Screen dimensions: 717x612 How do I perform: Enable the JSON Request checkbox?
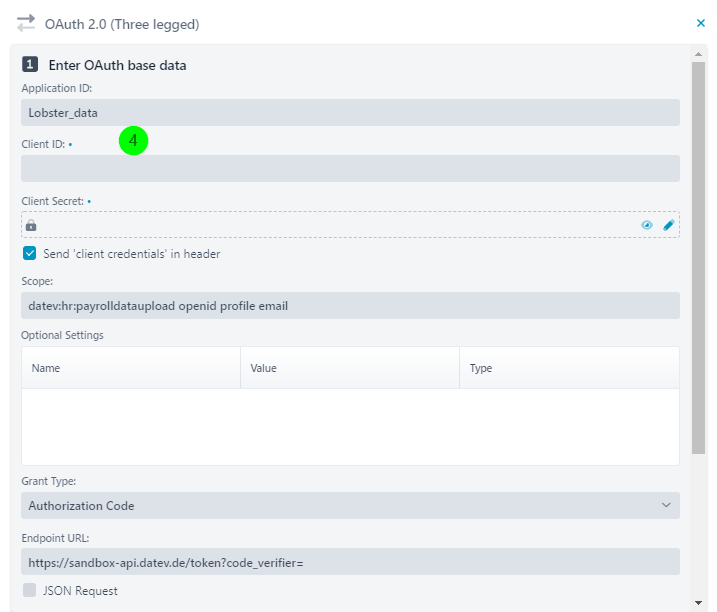pyautogui.click(x=30, y=590)
